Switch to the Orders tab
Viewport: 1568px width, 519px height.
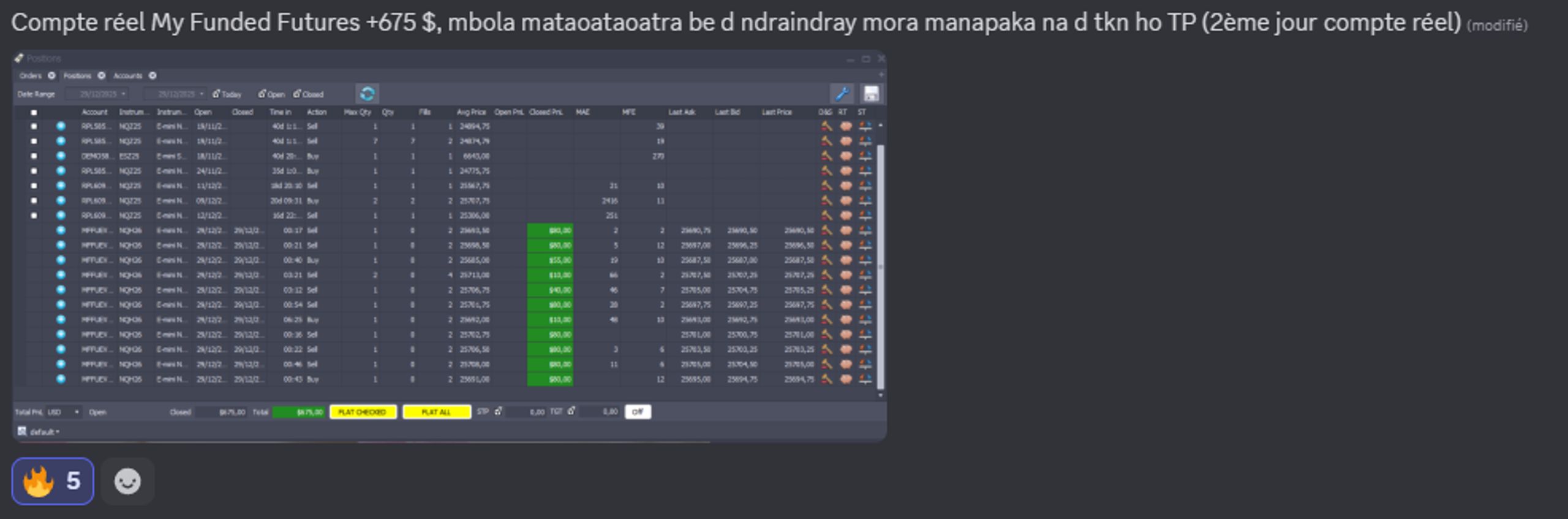(x=31, y=75)
